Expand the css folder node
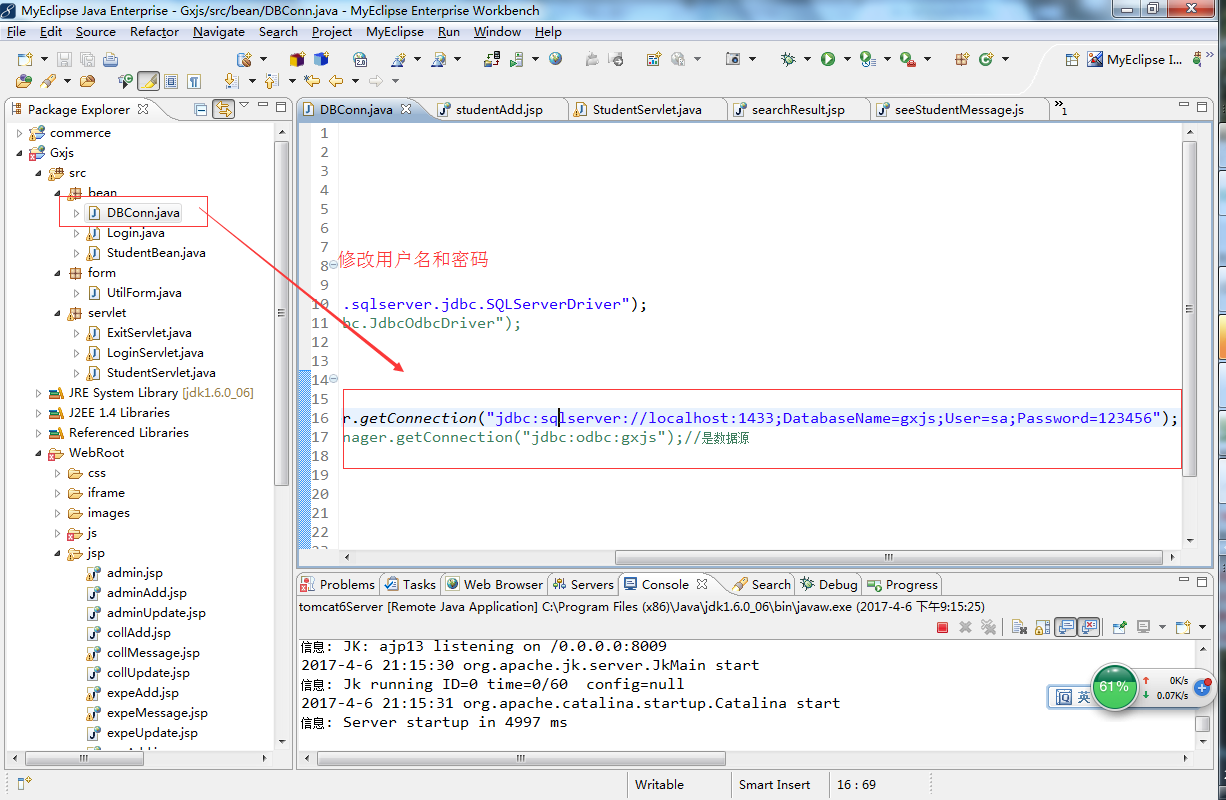Viewport: 1226px width, 800px height. (57, 473)
